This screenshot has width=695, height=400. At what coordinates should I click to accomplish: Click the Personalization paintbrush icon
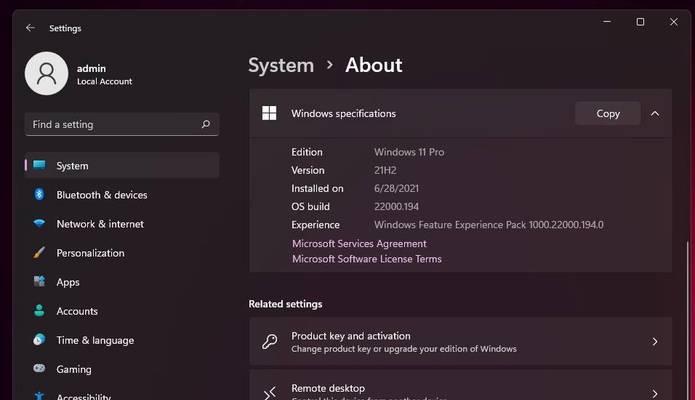[39, 253]
